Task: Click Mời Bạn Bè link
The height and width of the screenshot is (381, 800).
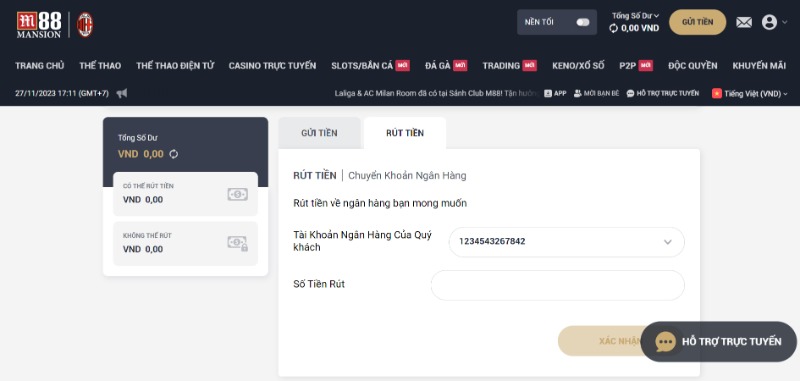Action: pyautogui.click(x=596, y=93)
